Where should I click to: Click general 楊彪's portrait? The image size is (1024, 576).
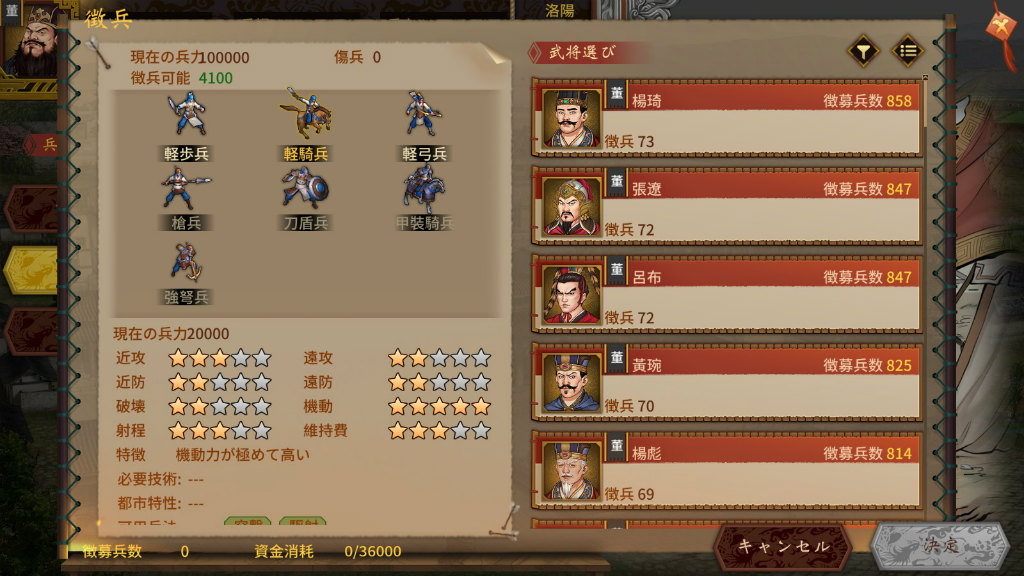(571, 471)
